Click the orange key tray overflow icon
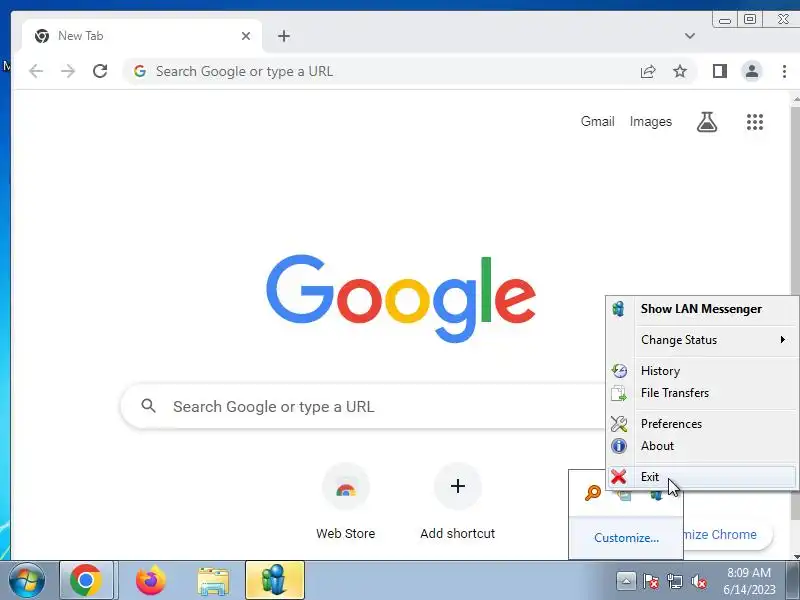 pyautogui.click(x=592, y=493)
